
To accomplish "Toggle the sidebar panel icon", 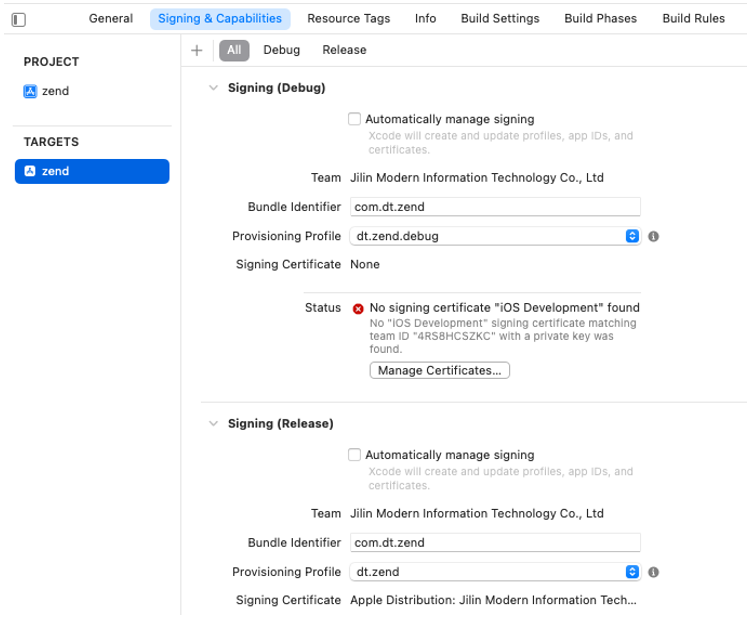I will 18,19.
